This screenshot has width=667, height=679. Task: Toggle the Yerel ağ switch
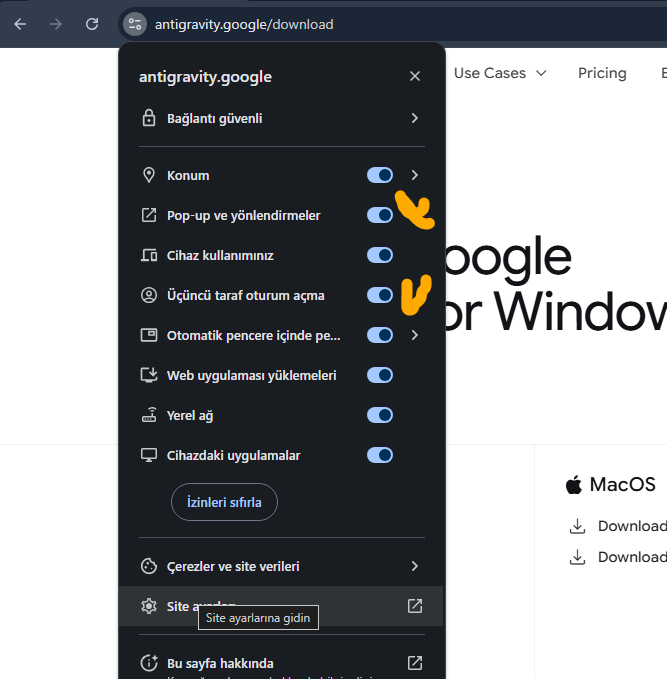tap(380, 415)
